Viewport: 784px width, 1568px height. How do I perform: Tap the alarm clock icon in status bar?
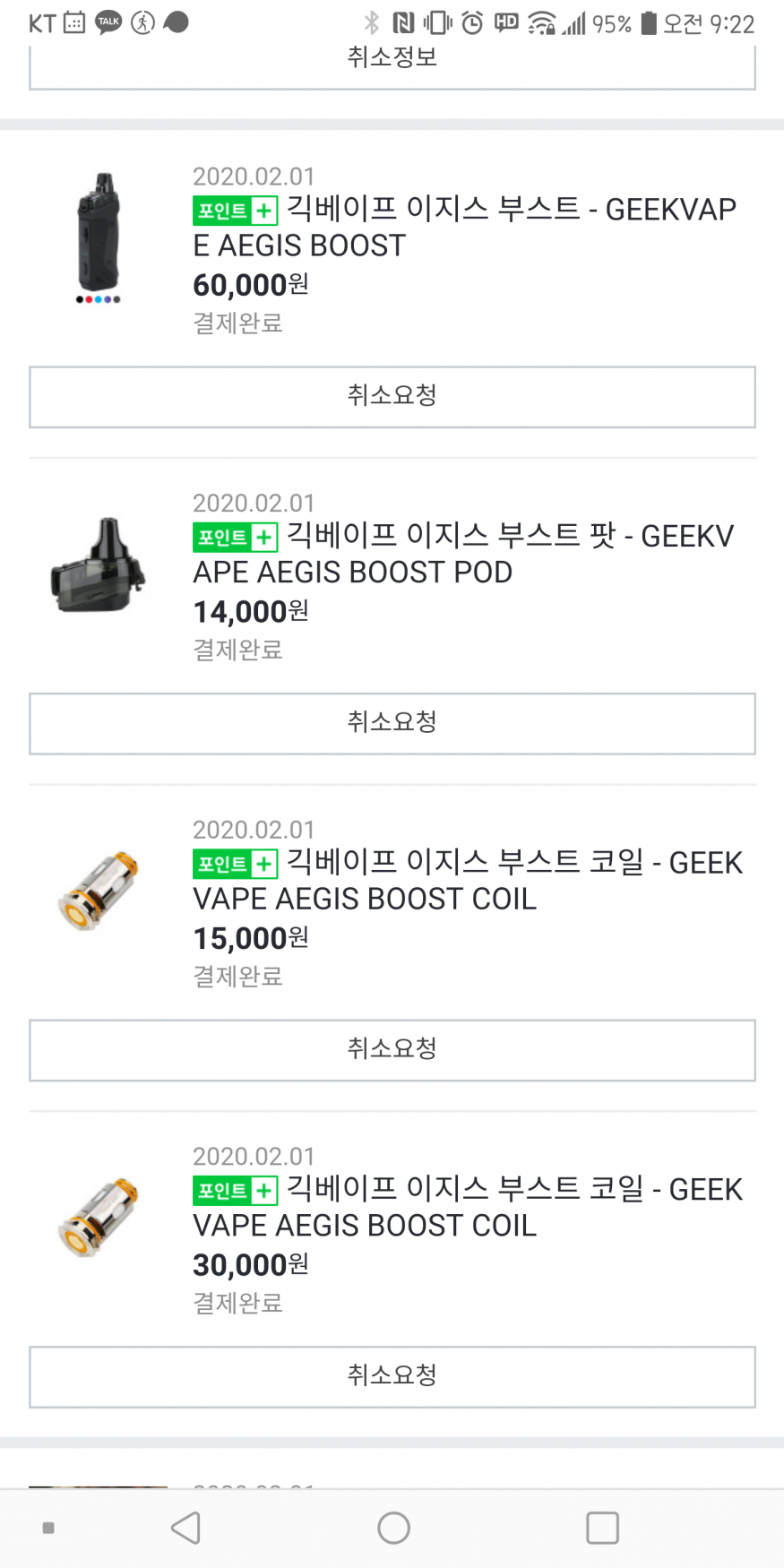(x=472, y=22)
